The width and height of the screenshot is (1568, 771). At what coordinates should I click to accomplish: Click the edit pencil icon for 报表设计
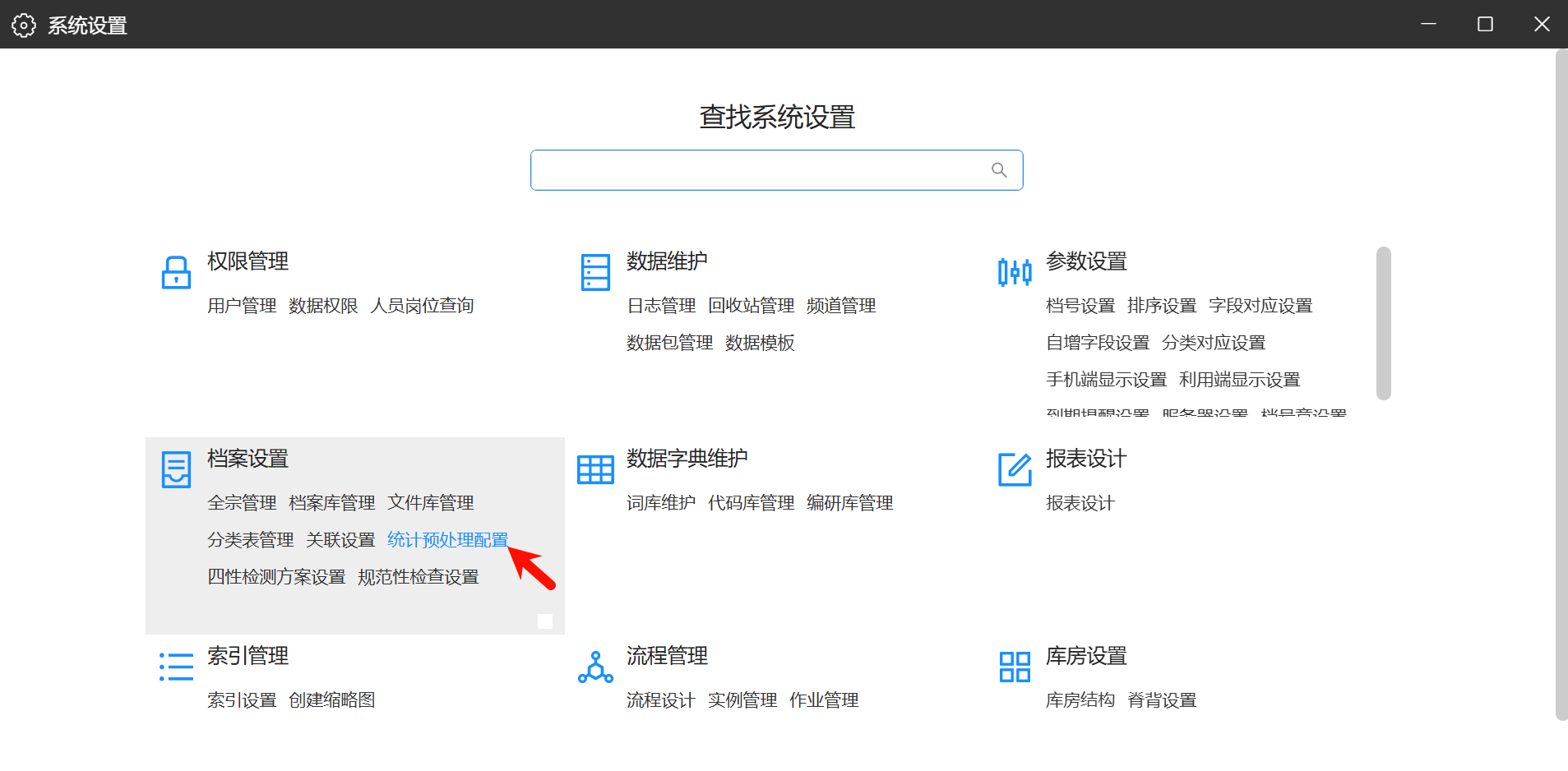click(1015, 469)
